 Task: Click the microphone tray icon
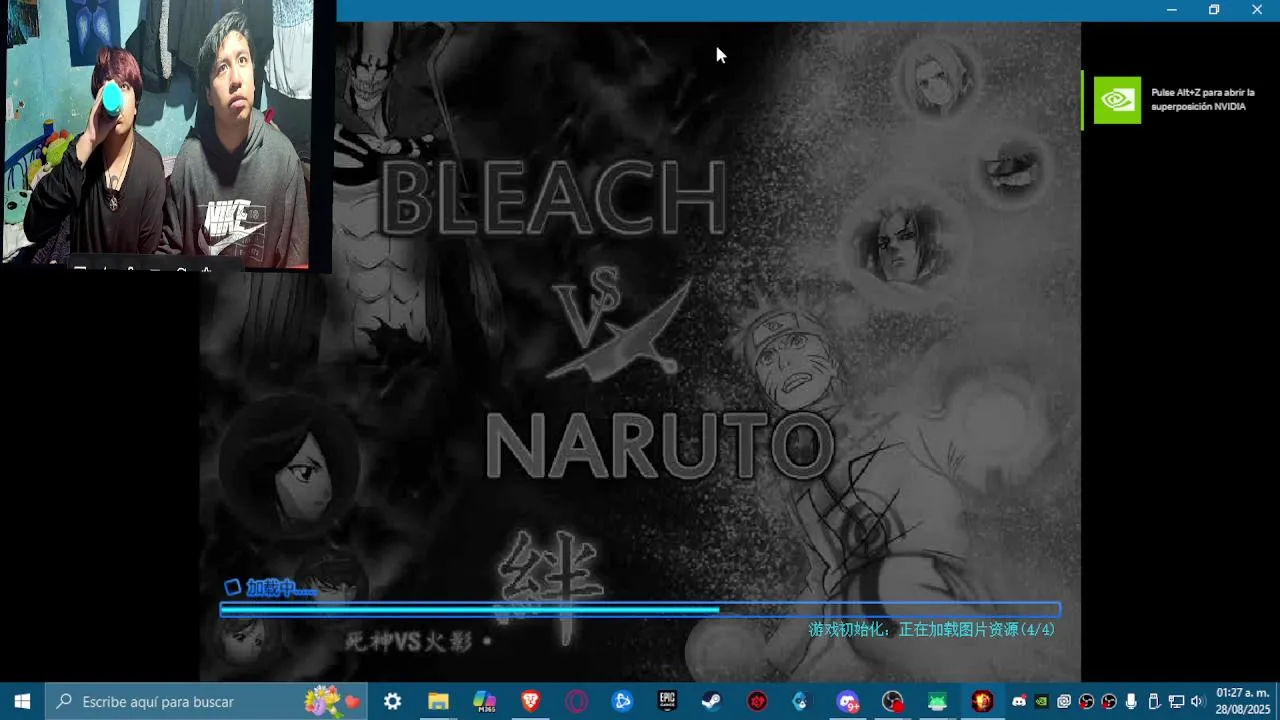coord(1131,702)
